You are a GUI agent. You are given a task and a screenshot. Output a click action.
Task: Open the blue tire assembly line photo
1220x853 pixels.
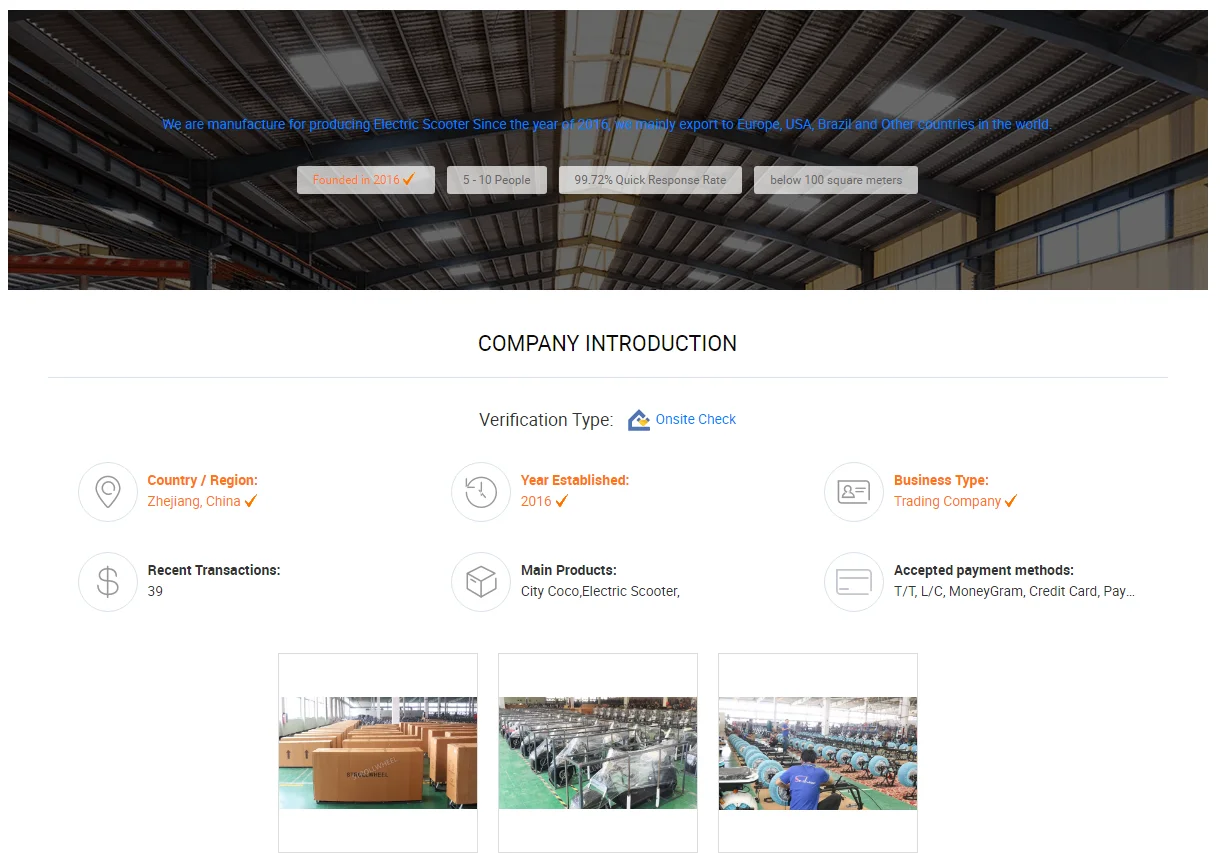click(x=818, y=753)
